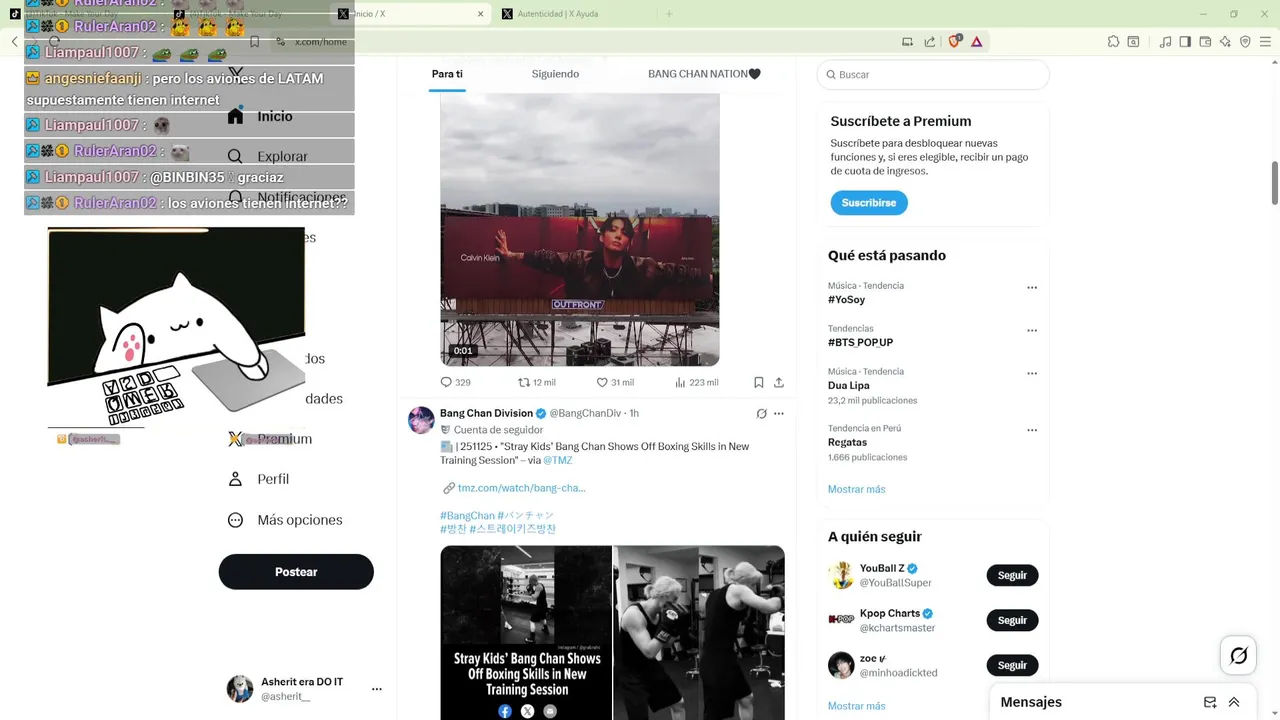Open the Brave Shields icon in the address bar

pos(955,41)
